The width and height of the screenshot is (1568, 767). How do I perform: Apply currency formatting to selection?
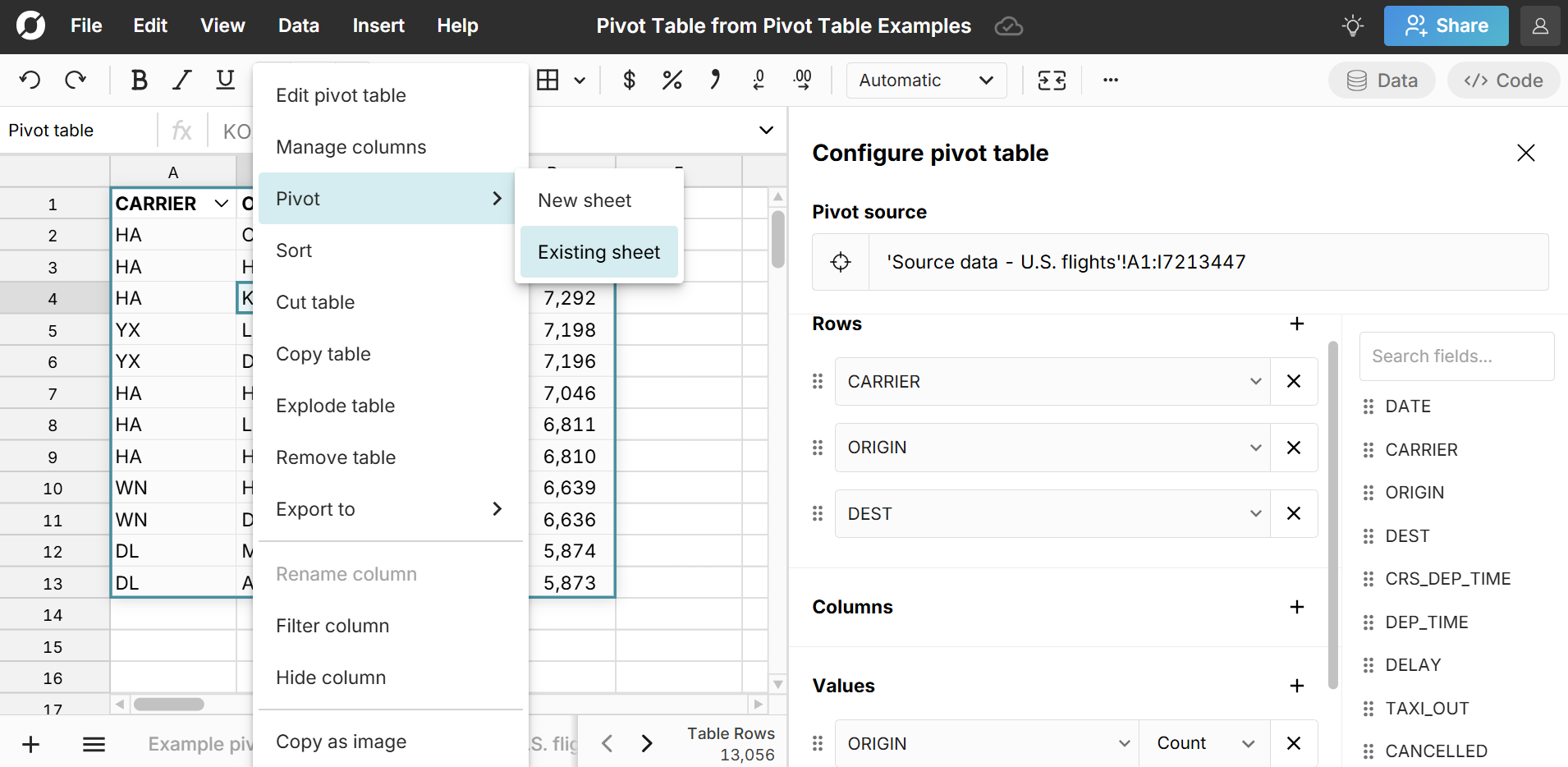click(x=629, y=80)
